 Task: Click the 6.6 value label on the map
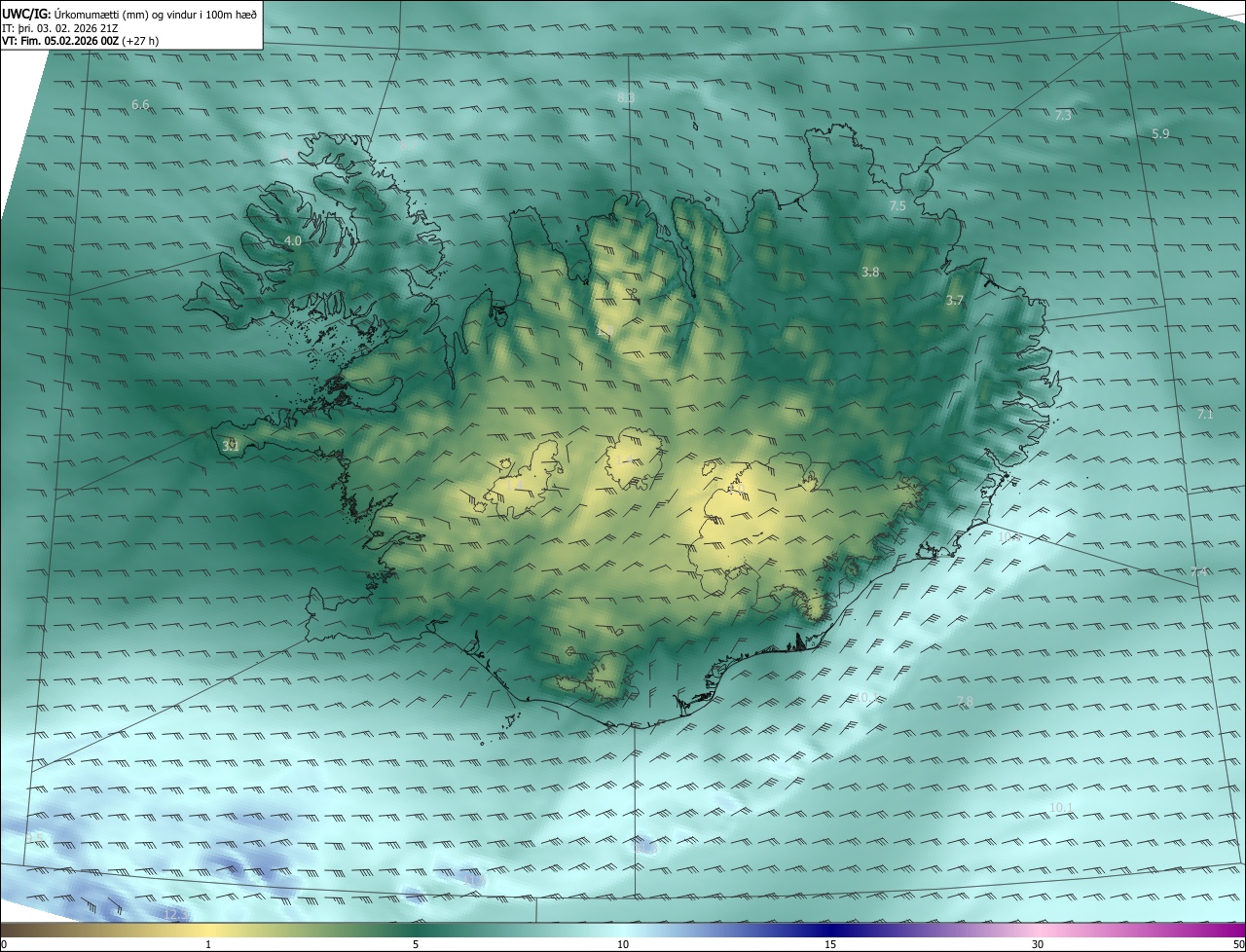140,104
